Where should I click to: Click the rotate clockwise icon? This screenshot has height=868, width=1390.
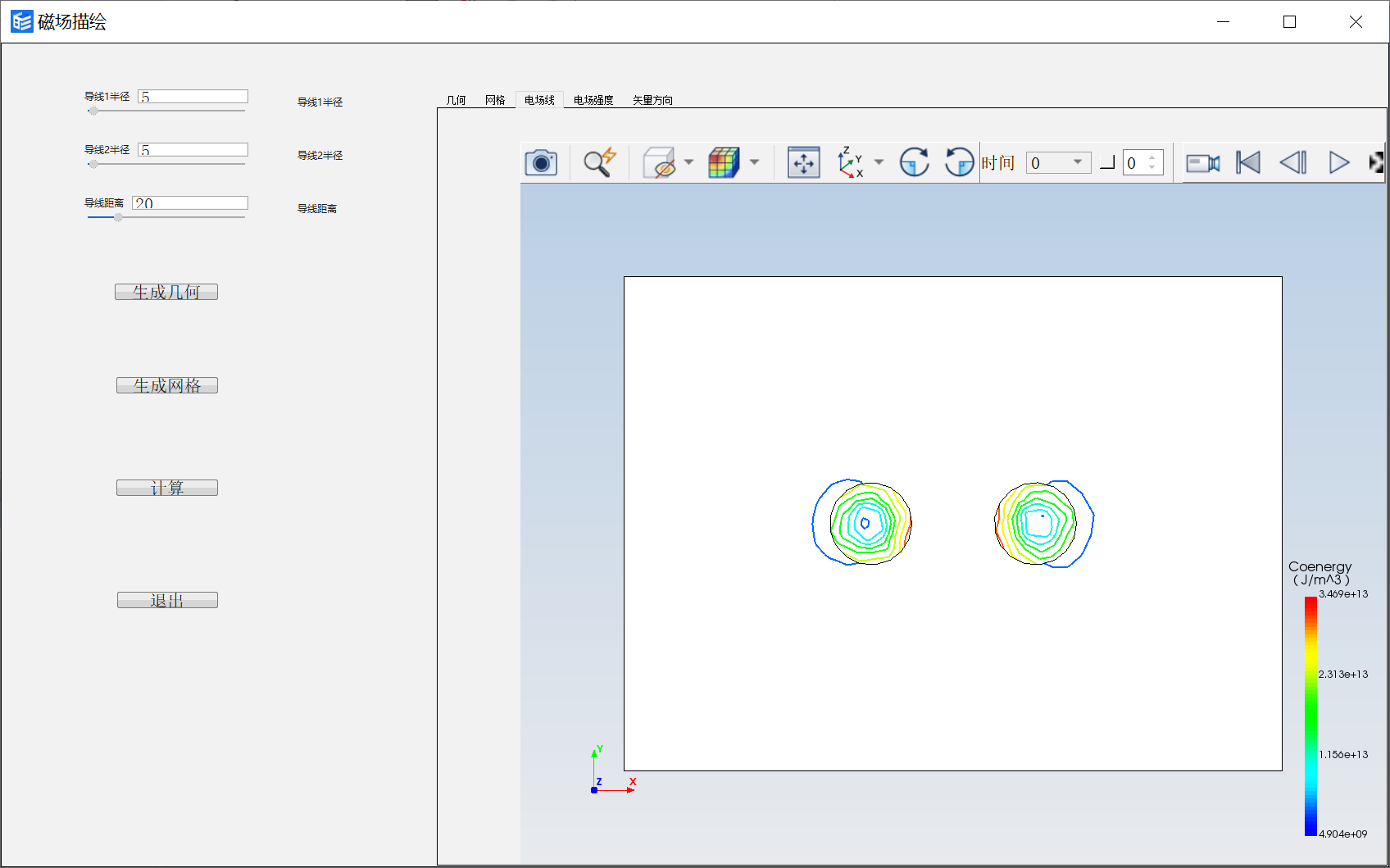click(914, 162)
